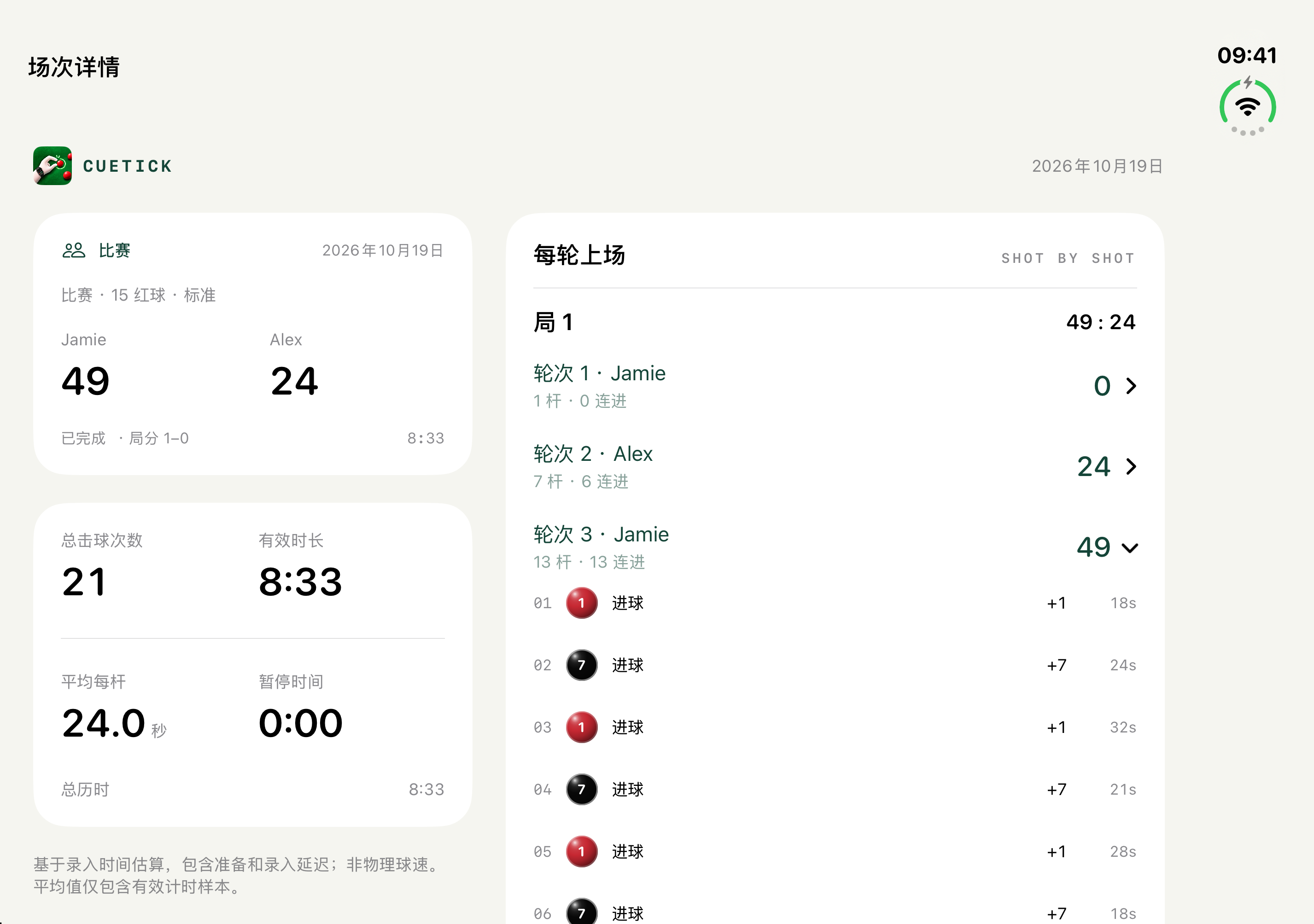Click the Wi-Fi charging status ring icon
The width and height of the screenshot is (1314, 924).
[x=1248, y=106]
